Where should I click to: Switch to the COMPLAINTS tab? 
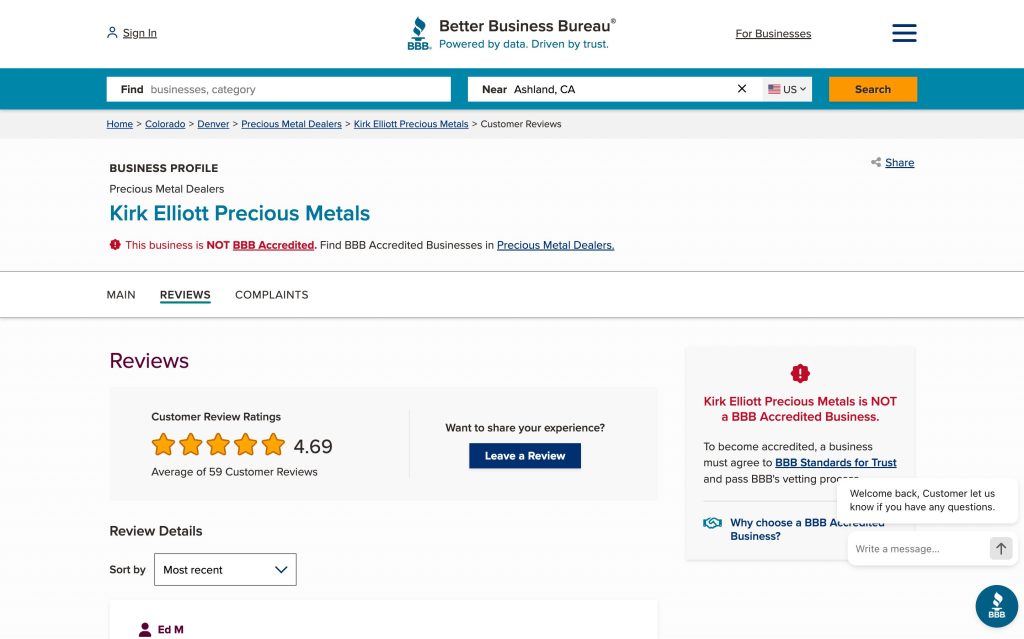click(271, 295)
